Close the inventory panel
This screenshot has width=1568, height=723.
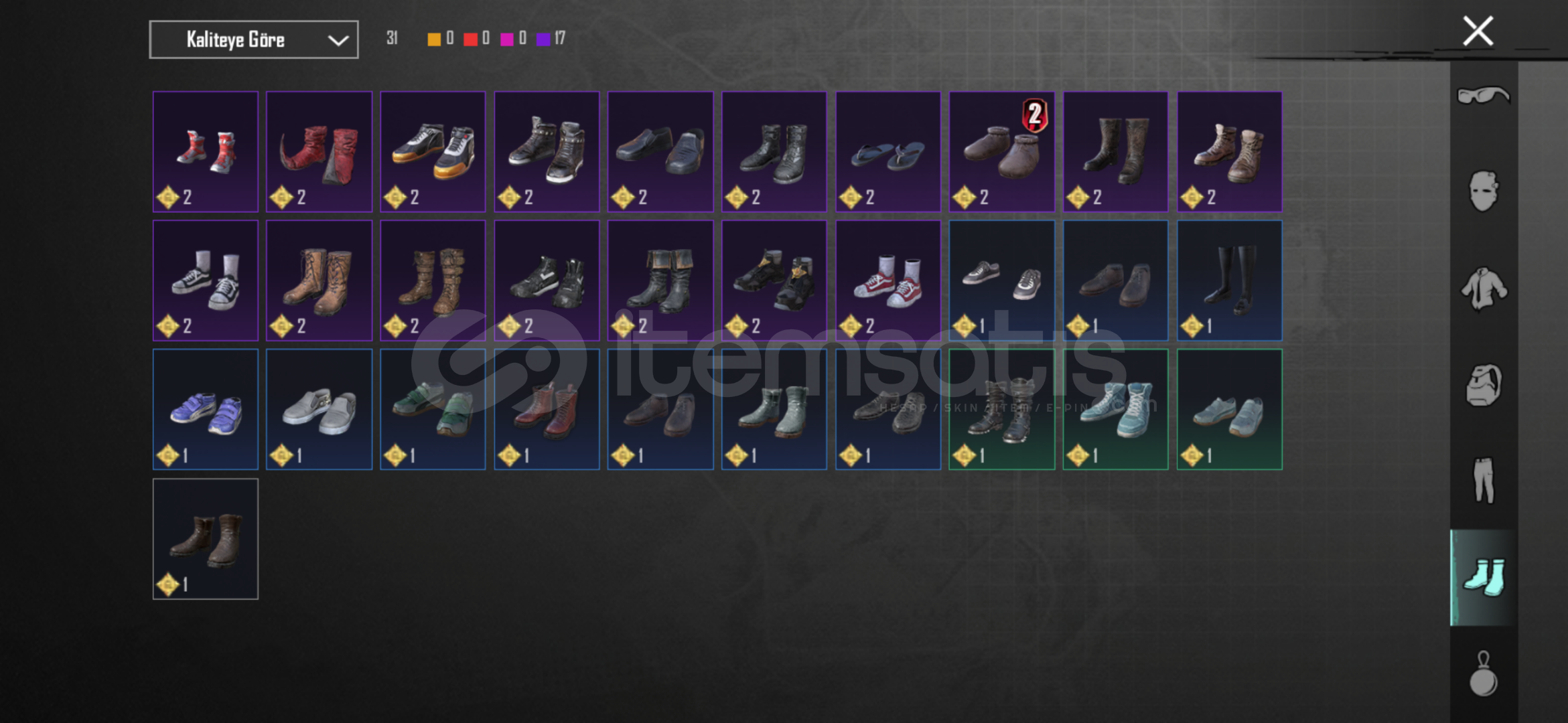click(1478, 31)
